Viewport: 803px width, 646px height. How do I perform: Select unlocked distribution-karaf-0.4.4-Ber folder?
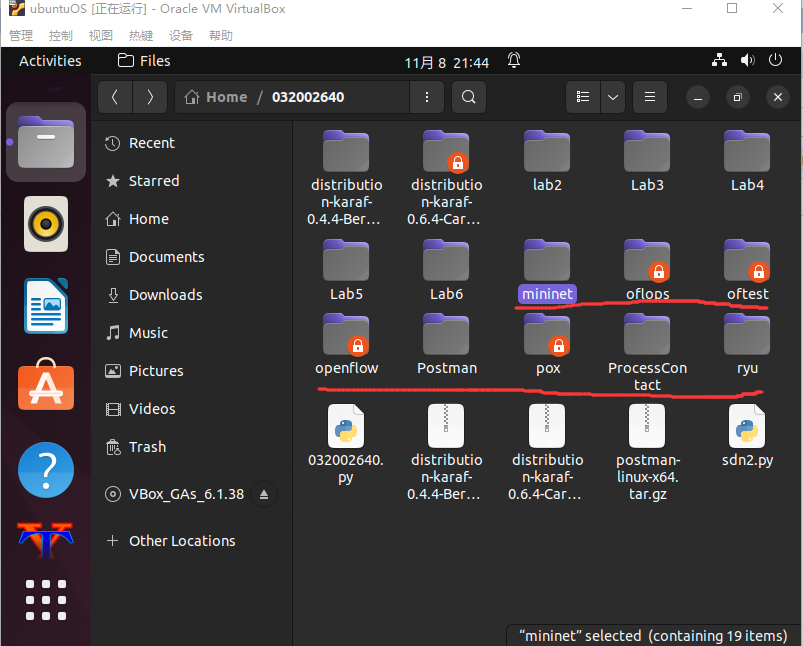(346, 178)
